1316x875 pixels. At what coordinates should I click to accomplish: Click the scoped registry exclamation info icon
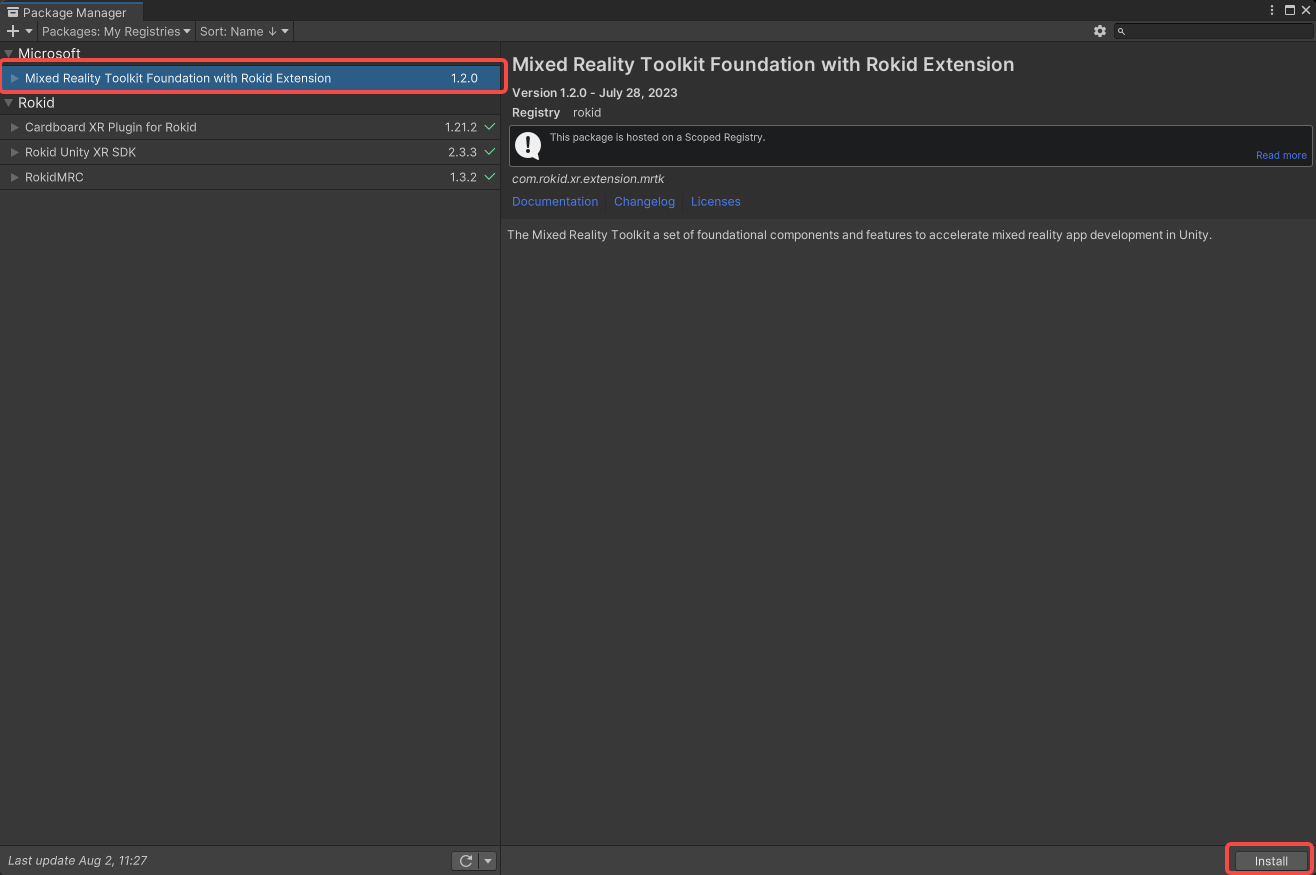528,146
